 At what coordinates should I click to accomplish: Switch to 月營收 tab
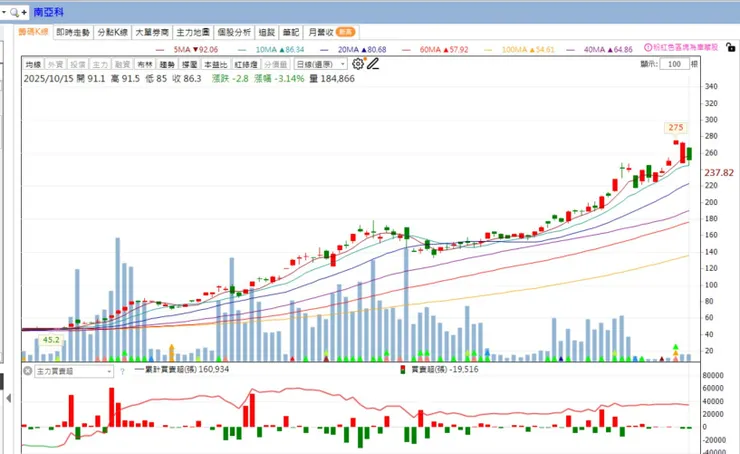(x=331, y=32)
